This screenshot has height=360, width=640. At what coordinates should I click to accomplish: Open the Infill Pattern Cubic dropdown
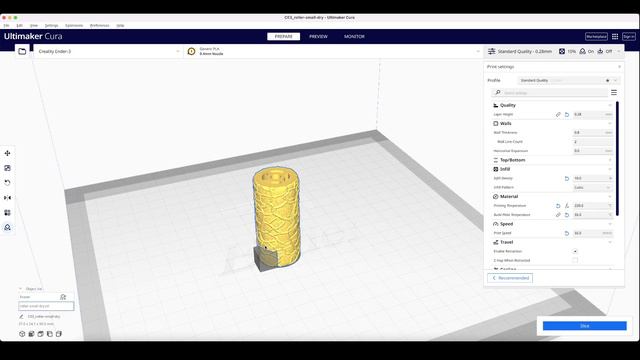593,187
